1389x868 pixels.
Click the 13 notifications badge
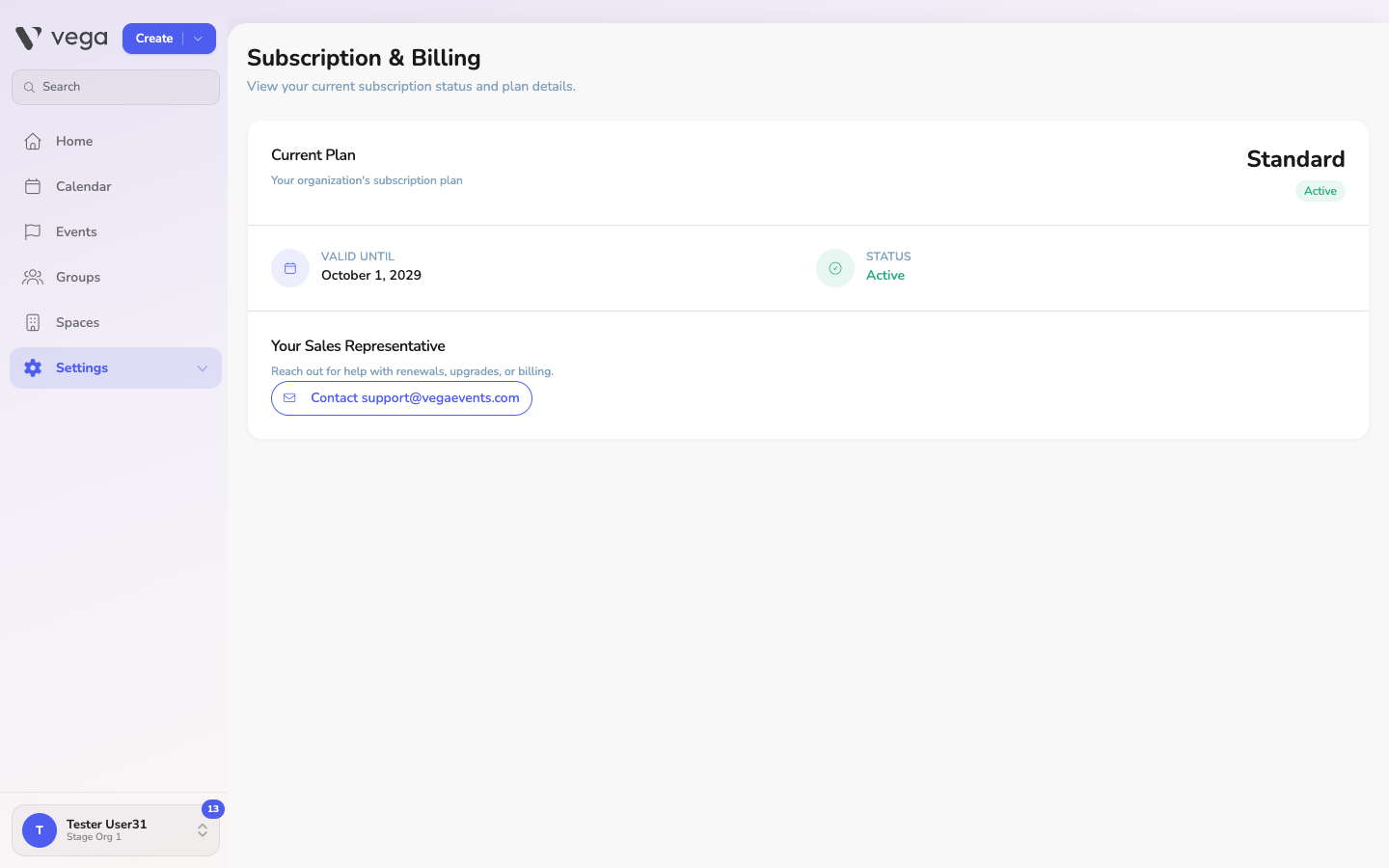(213, 809)
